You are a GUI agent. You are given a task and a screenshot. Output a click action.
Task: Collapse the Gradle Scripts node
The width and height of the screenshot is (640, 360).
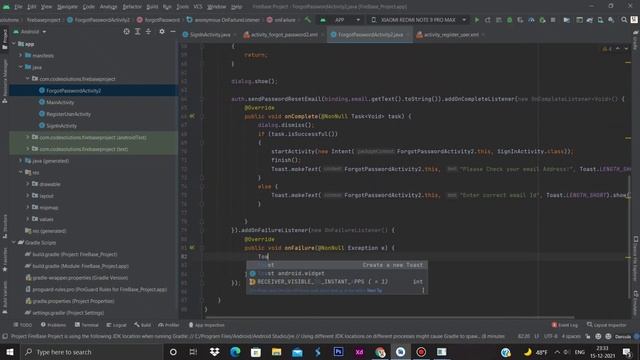pyautogui.click(x=14, y=242)
